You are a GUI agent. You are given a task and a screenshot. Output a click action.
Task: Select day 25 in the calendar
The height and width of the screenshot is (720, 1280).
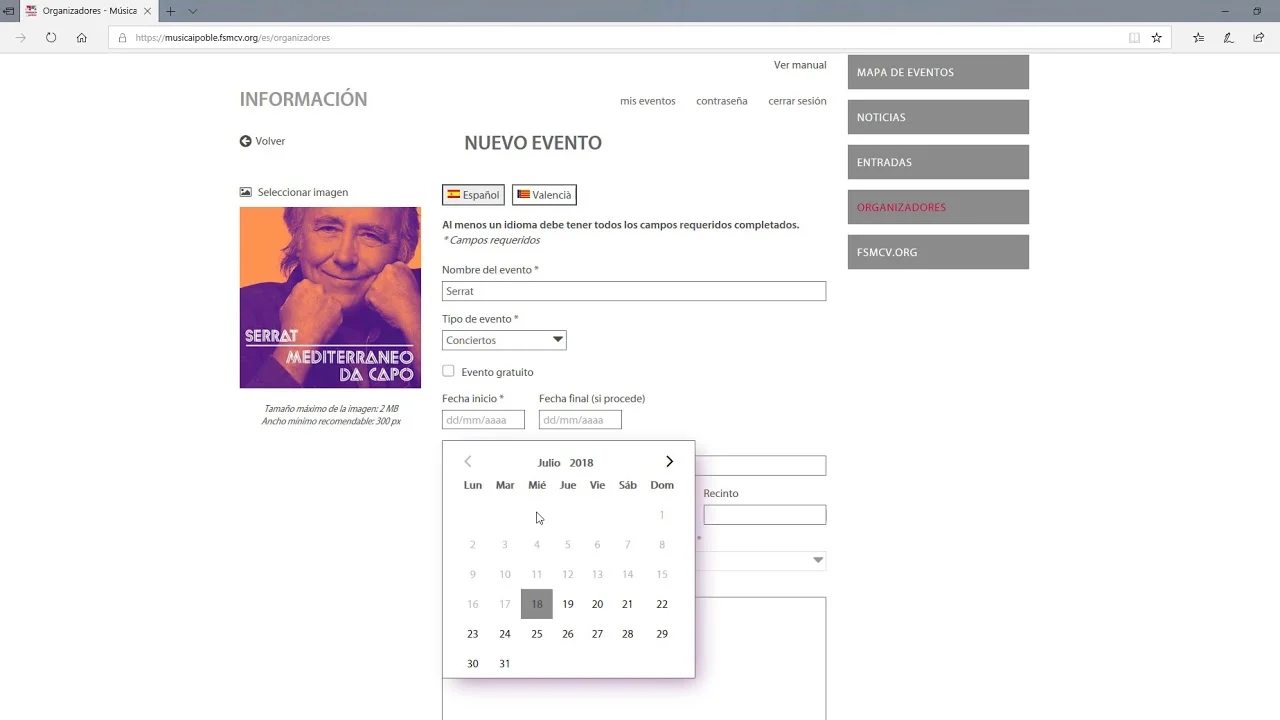pos(537,634)
